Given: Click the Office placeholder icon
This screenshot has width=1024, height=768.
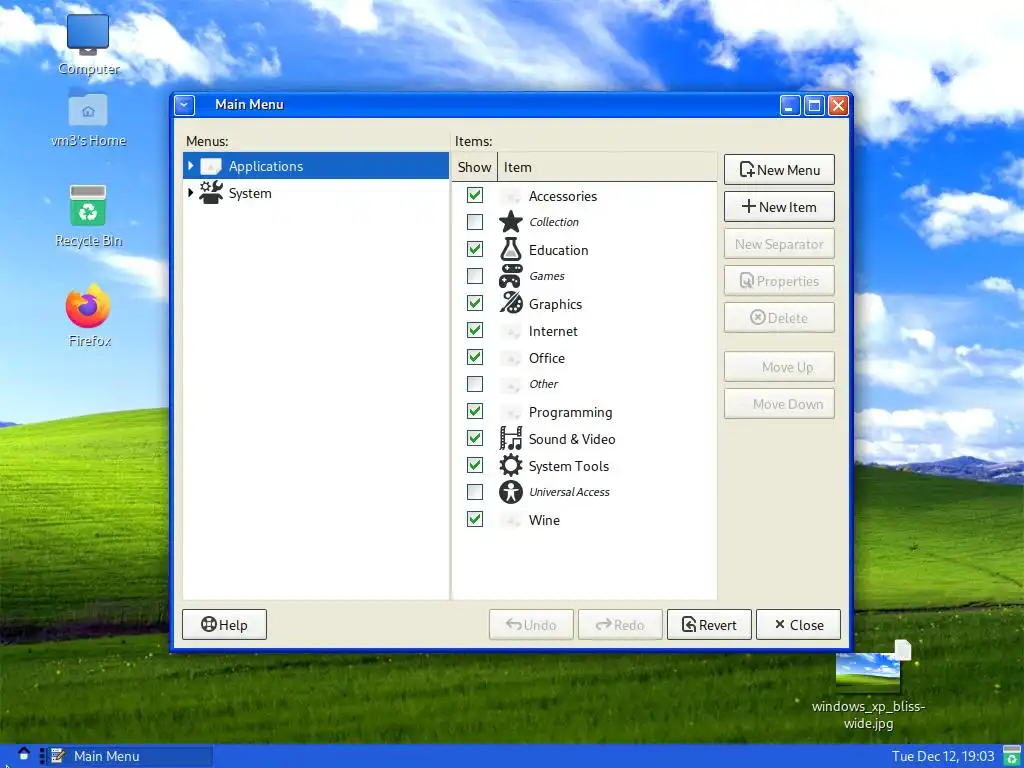Looking at the screenshot, I should click(x=511, y=358).
